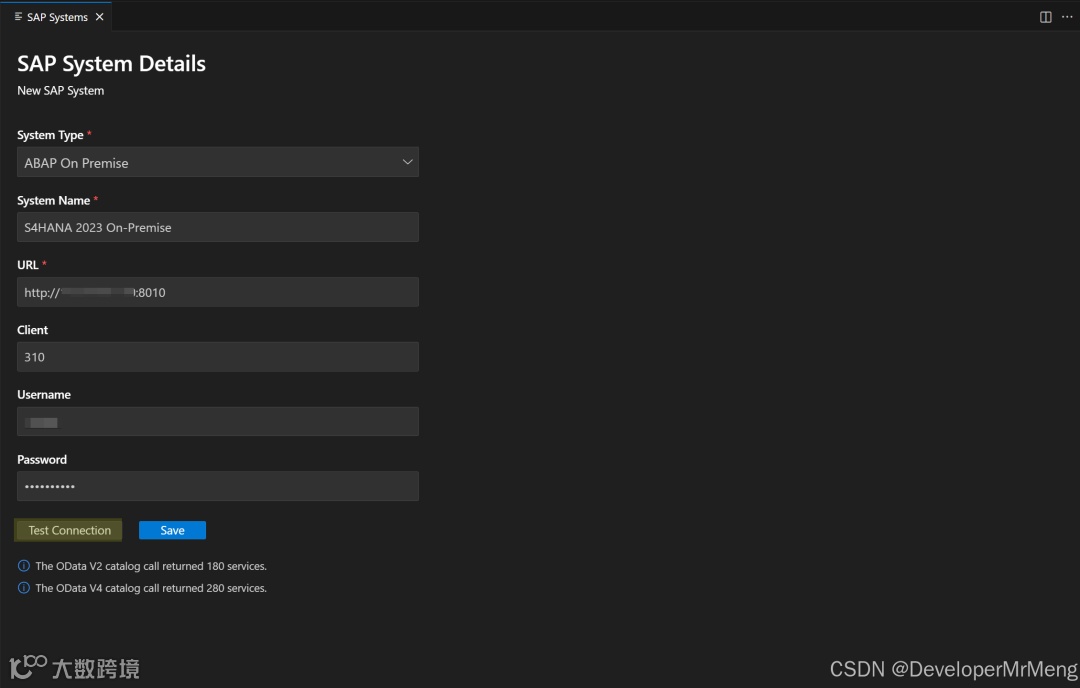Click the info icon beside OData V4 message

pyautogui.click(x=23, y=588)
